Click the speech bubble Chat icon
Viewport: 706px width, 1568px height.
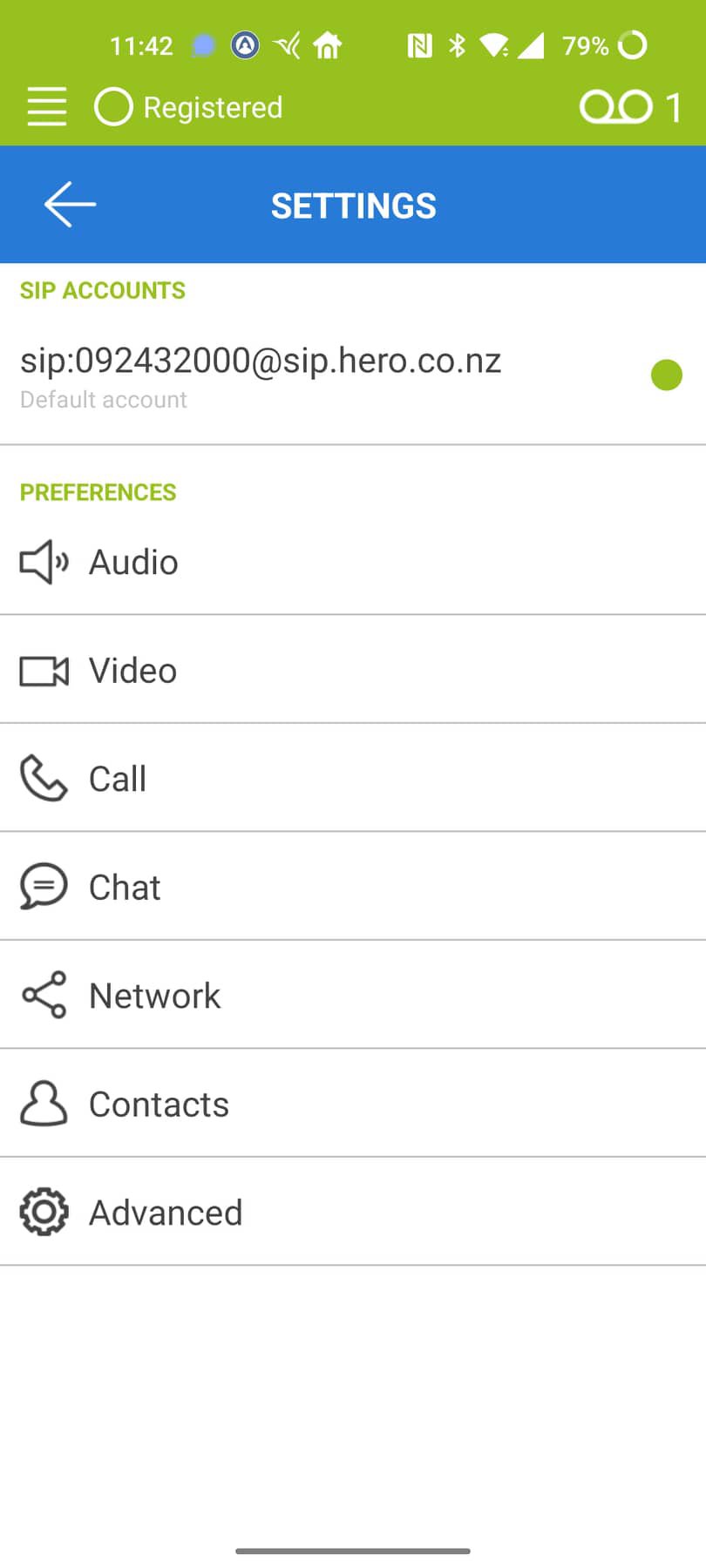point(44,886)
